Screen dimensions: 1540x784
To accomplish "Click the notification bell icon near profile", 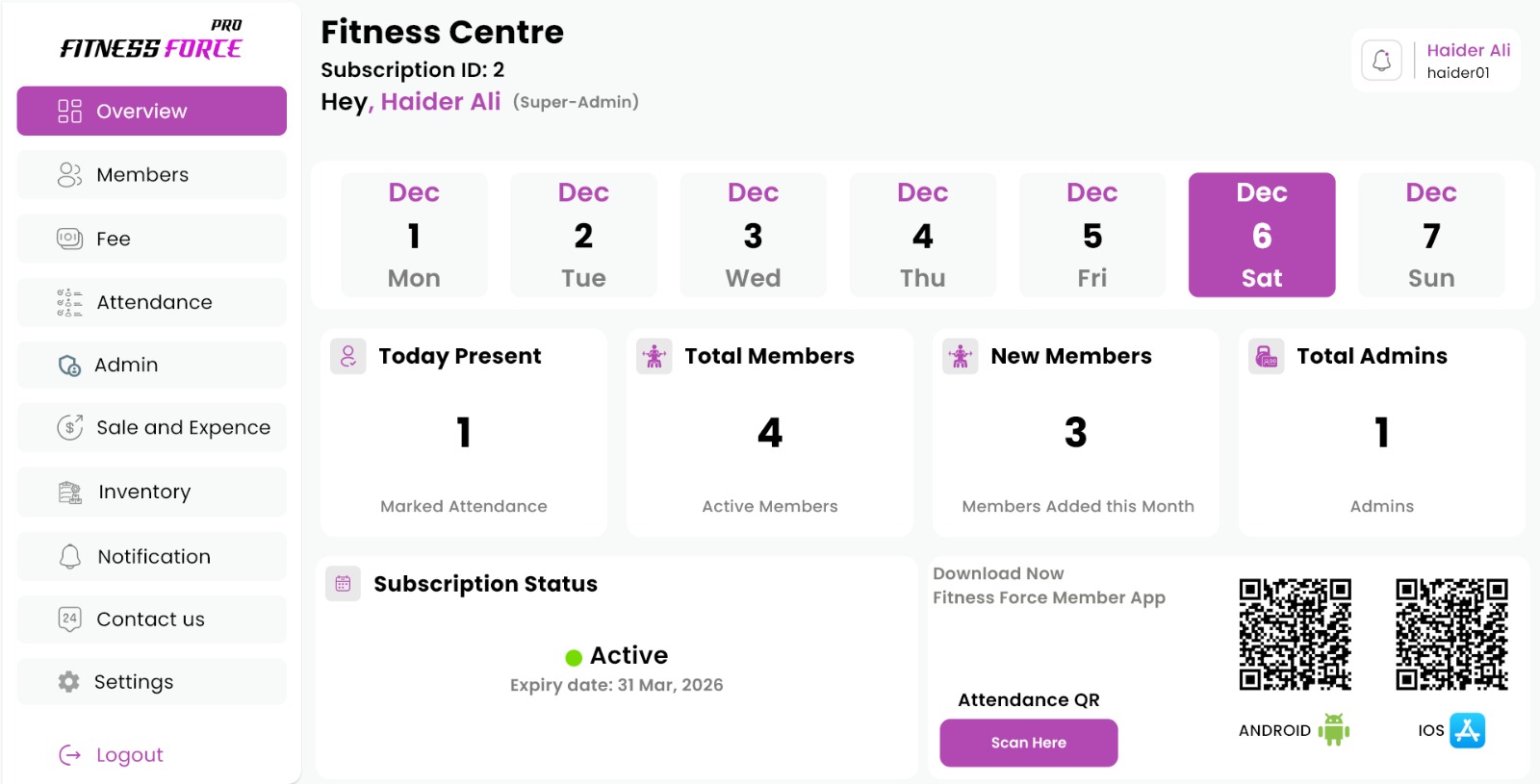I will (x=1381, y=61).
